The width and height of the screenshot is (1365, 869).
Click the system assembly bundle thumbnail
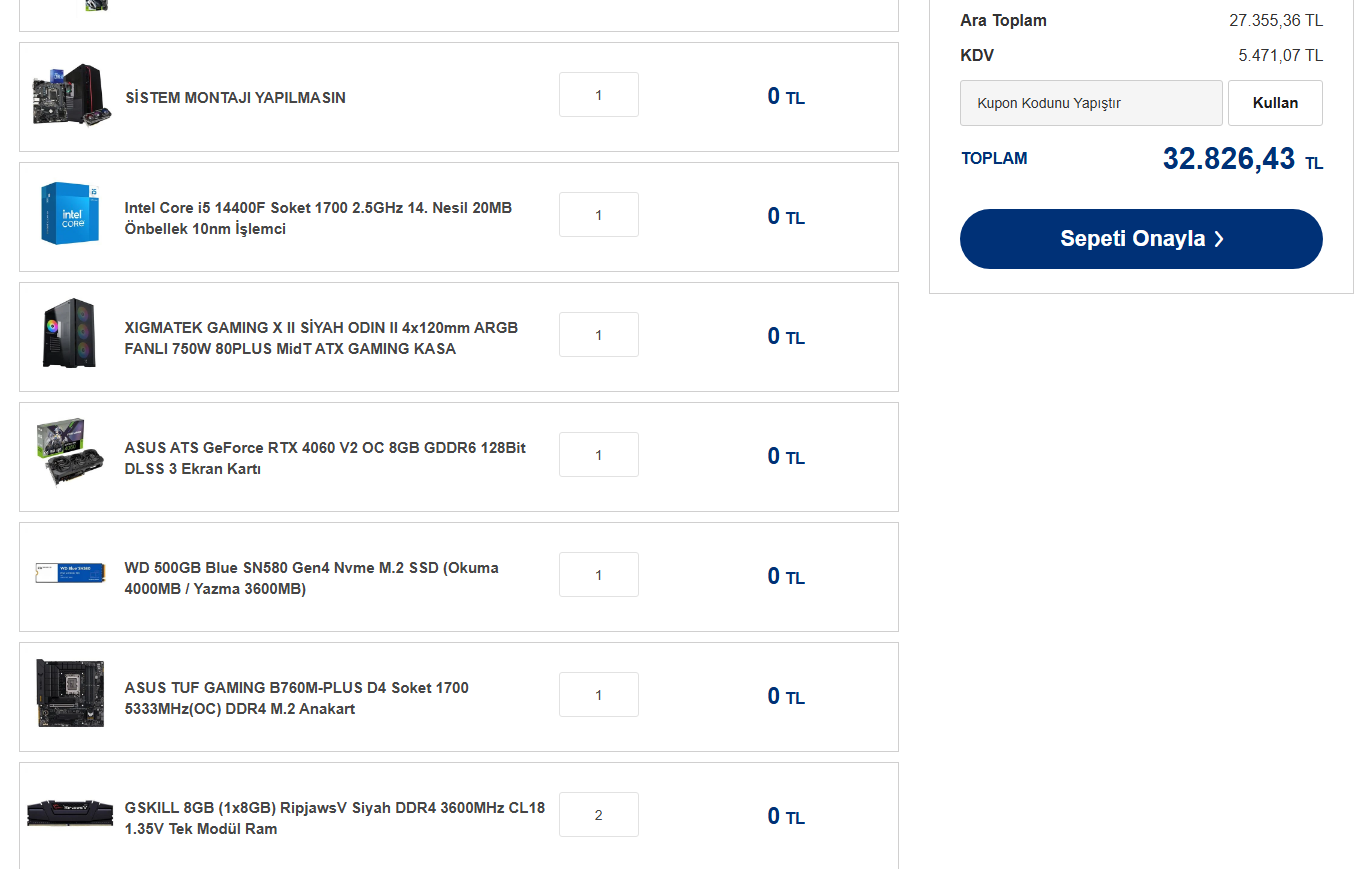70,95
